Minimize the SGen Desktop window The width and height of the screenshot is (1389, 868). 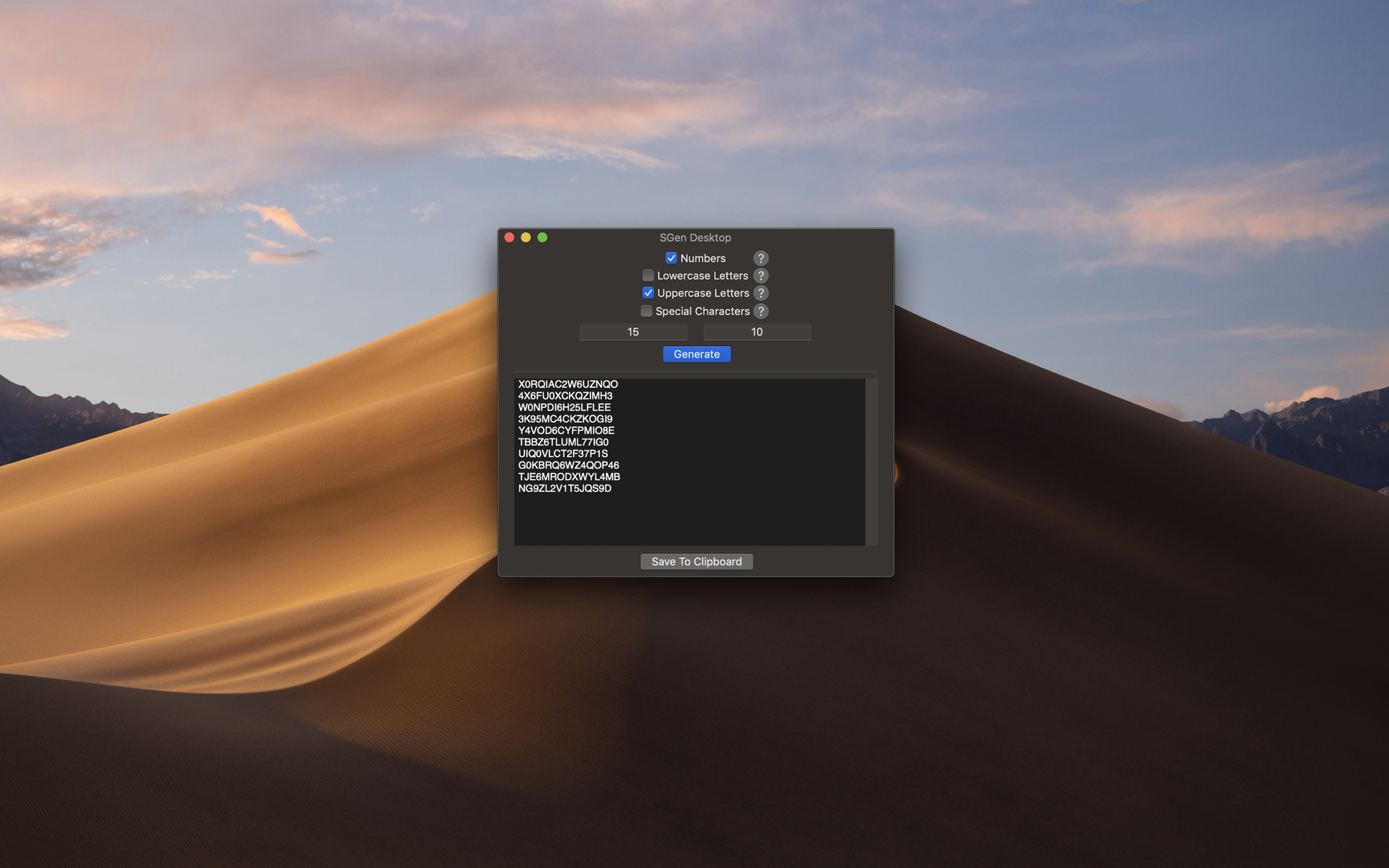[x=526, y=238]
